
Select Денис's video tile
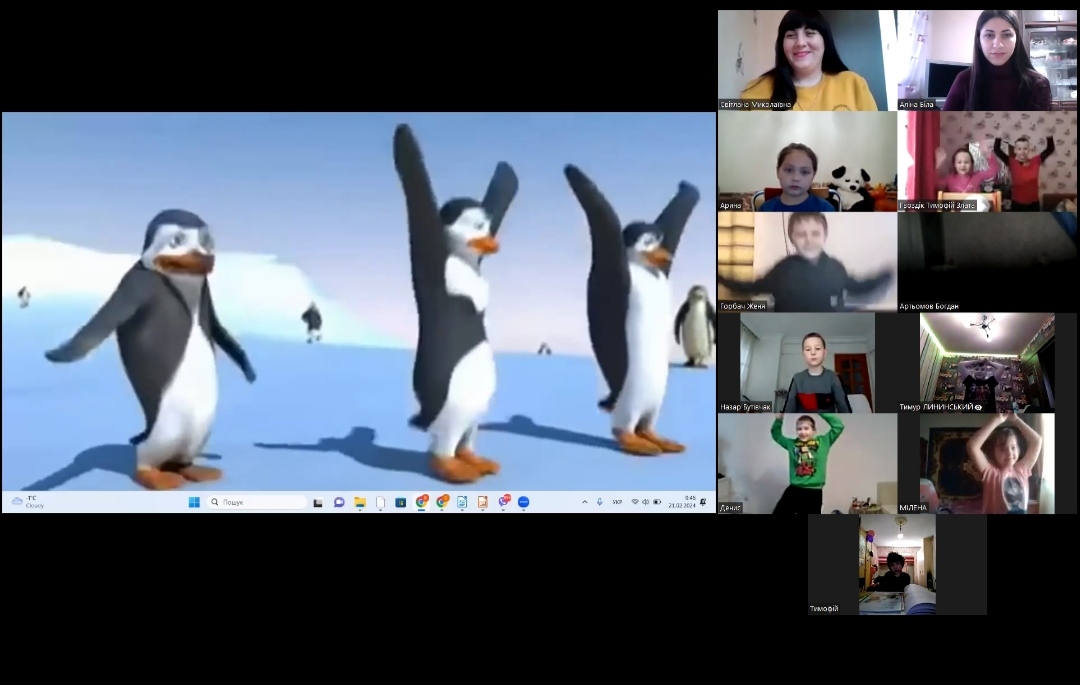[807, 463]
